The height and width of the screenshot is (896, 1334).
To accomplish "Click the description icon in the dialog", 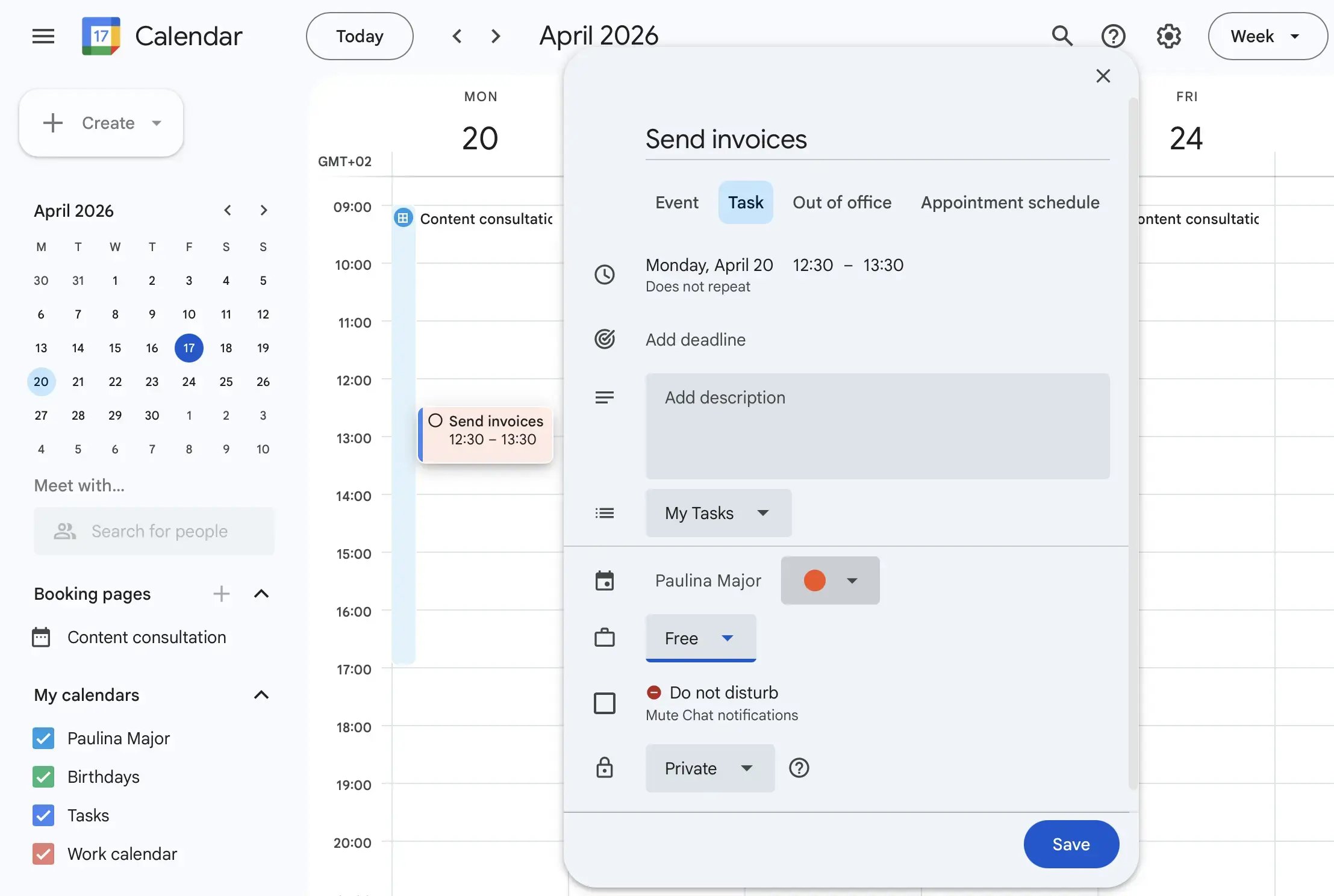I will coord(605,397).
